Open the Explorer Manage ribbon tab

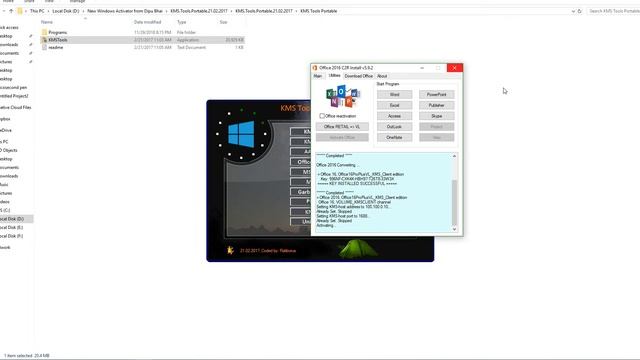[x=77, y=1]
